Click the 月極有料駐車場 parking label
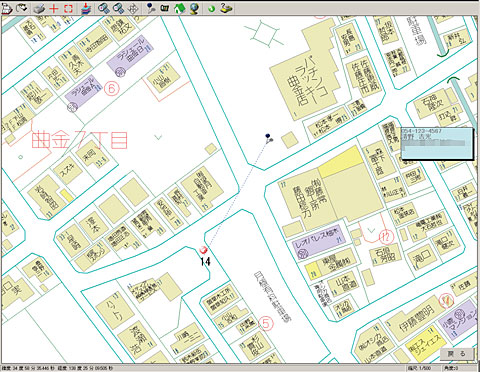The image size is (480, 372). (x=272, y=296)
